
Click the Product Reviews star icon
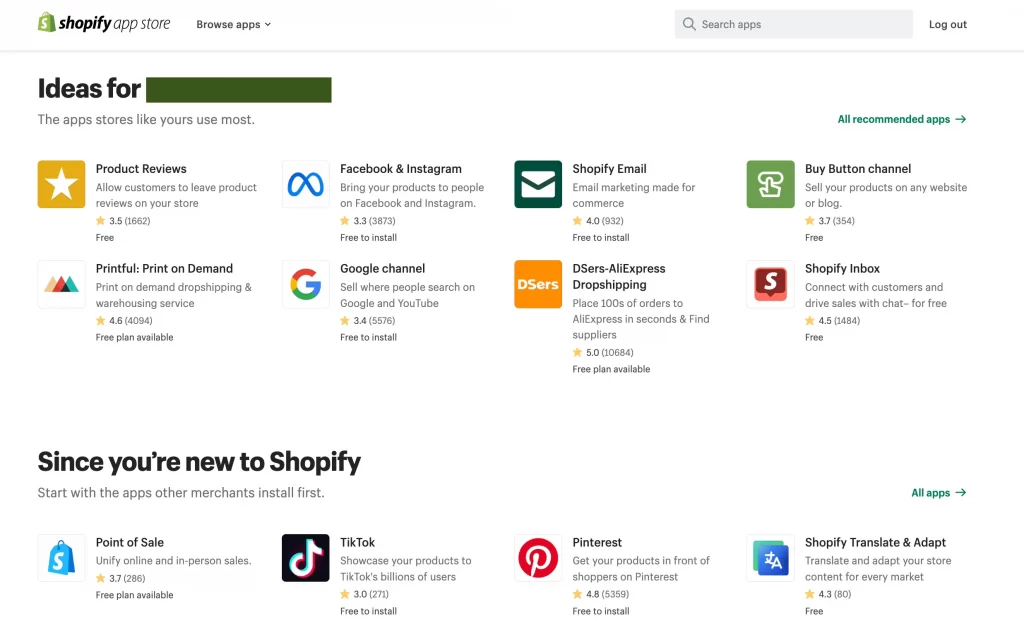click(x=61, y=184)
